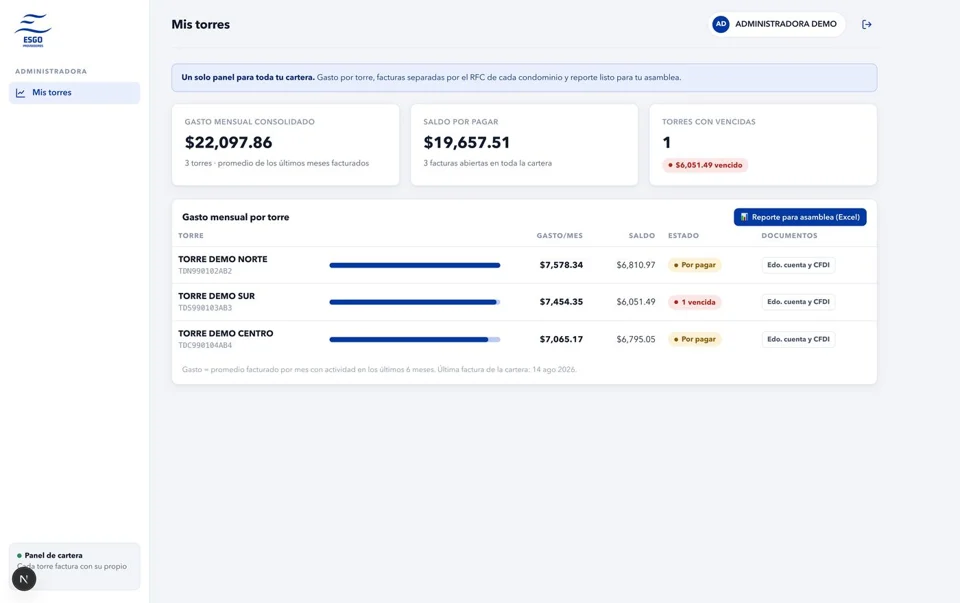Click the Torre Demo Sur spending bar
This screenshot has height=603, width=960.
pyautogui.click(x=414, y=302)
